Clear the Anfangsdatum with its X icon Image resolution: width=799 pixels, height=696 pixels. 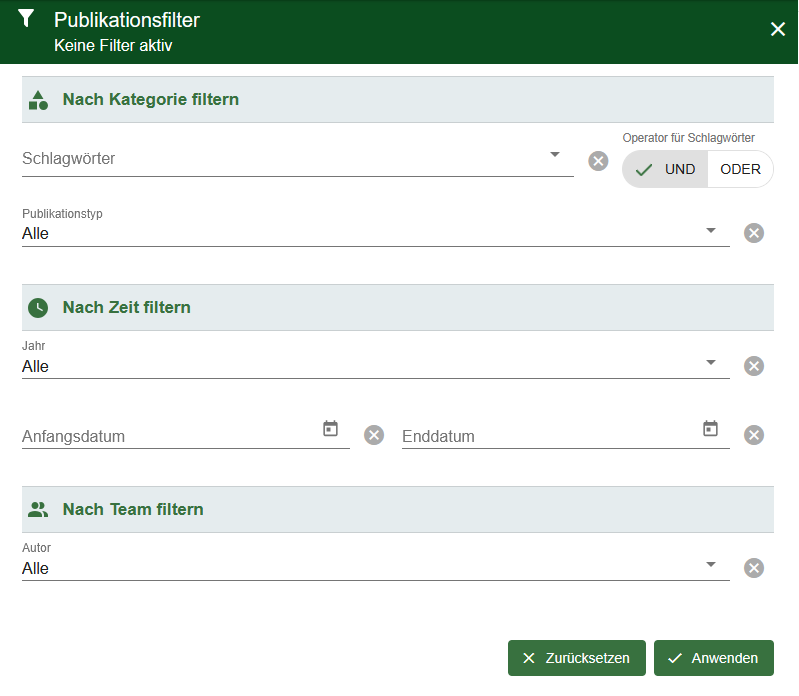(x=374, y=435)
